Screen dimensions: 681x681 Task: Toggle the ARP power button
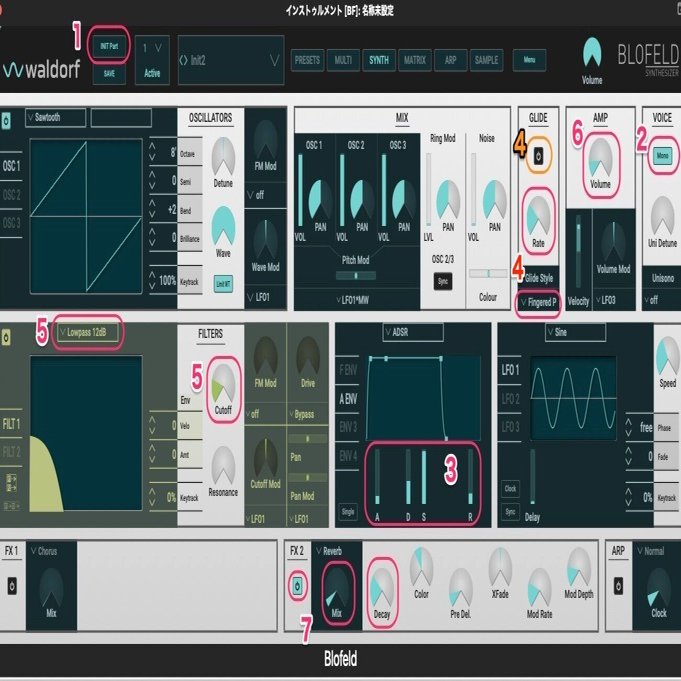(618, 586)
